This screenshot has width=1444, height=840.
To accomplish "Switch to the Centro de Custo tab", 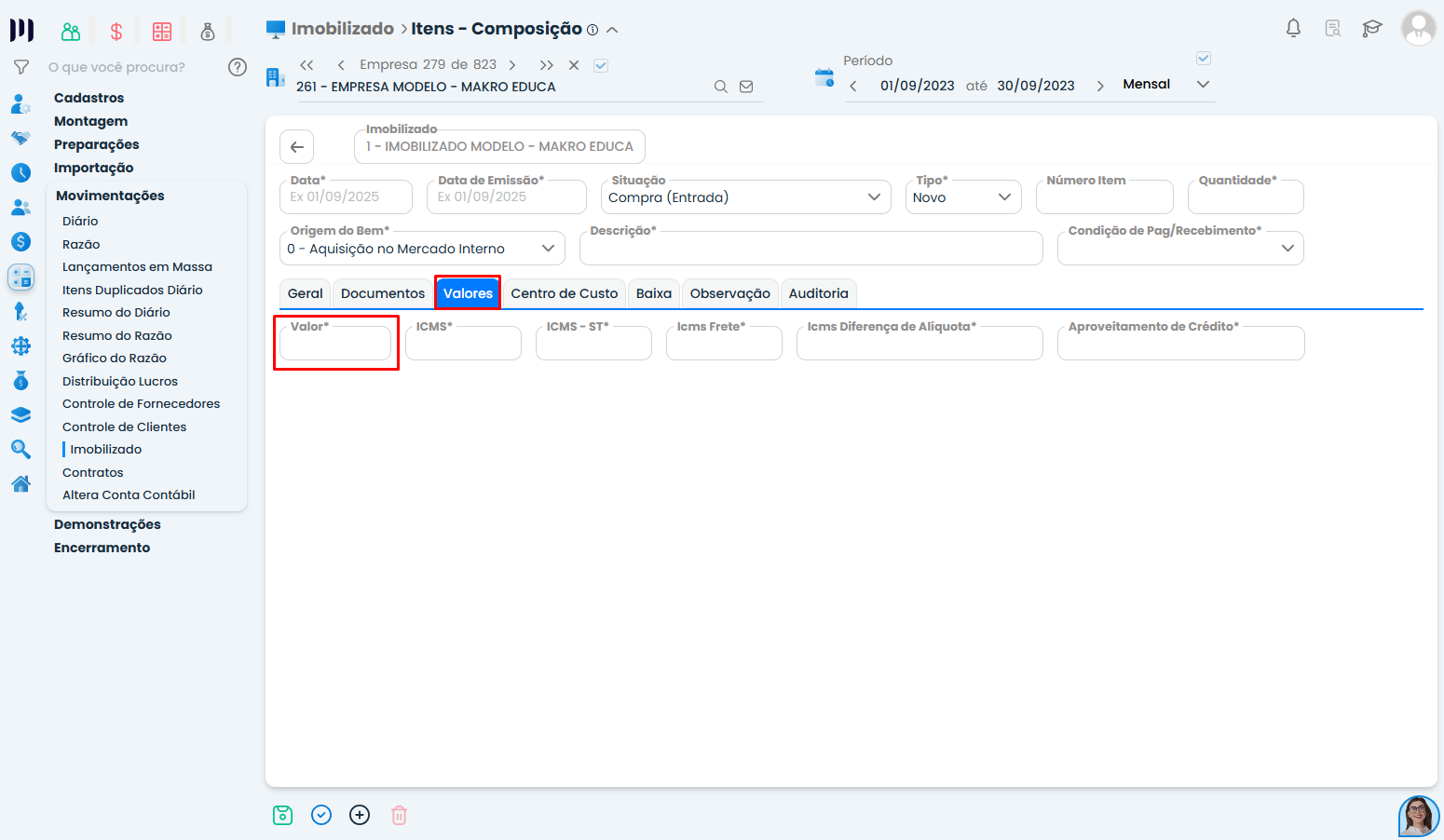I will [564, 293].
